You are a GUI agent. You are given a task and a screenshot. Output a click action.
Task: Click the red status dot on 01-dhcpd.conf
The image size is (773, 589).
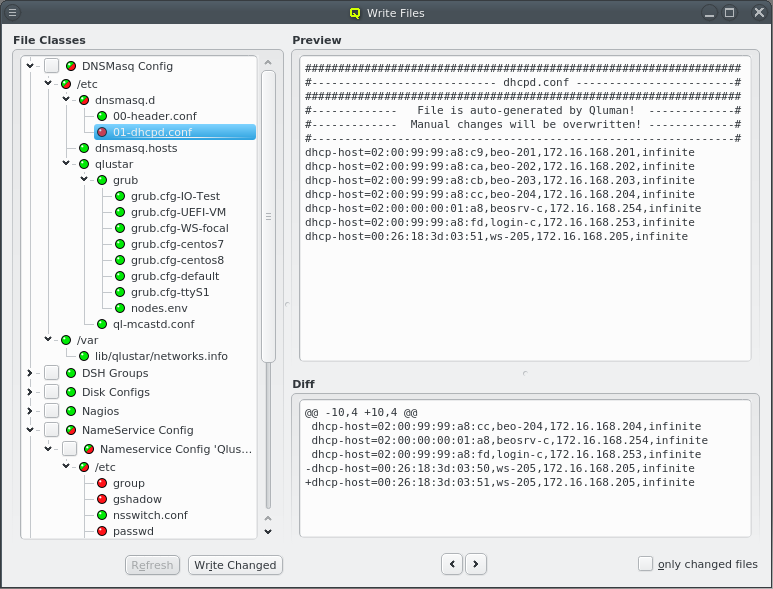(102, 132)
